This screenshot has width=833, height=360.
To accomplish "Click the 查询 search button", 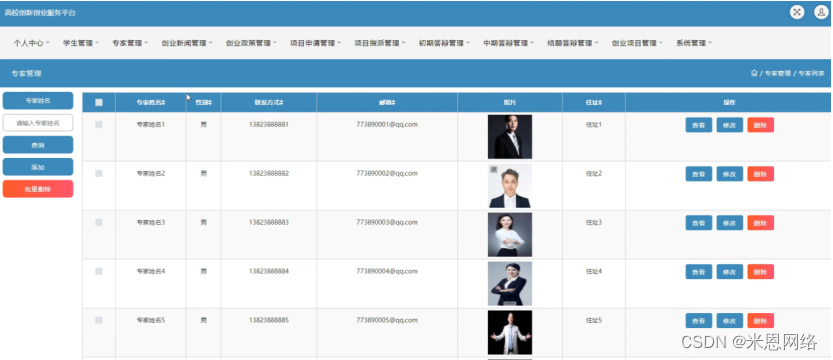I will [x=38, y=144].
